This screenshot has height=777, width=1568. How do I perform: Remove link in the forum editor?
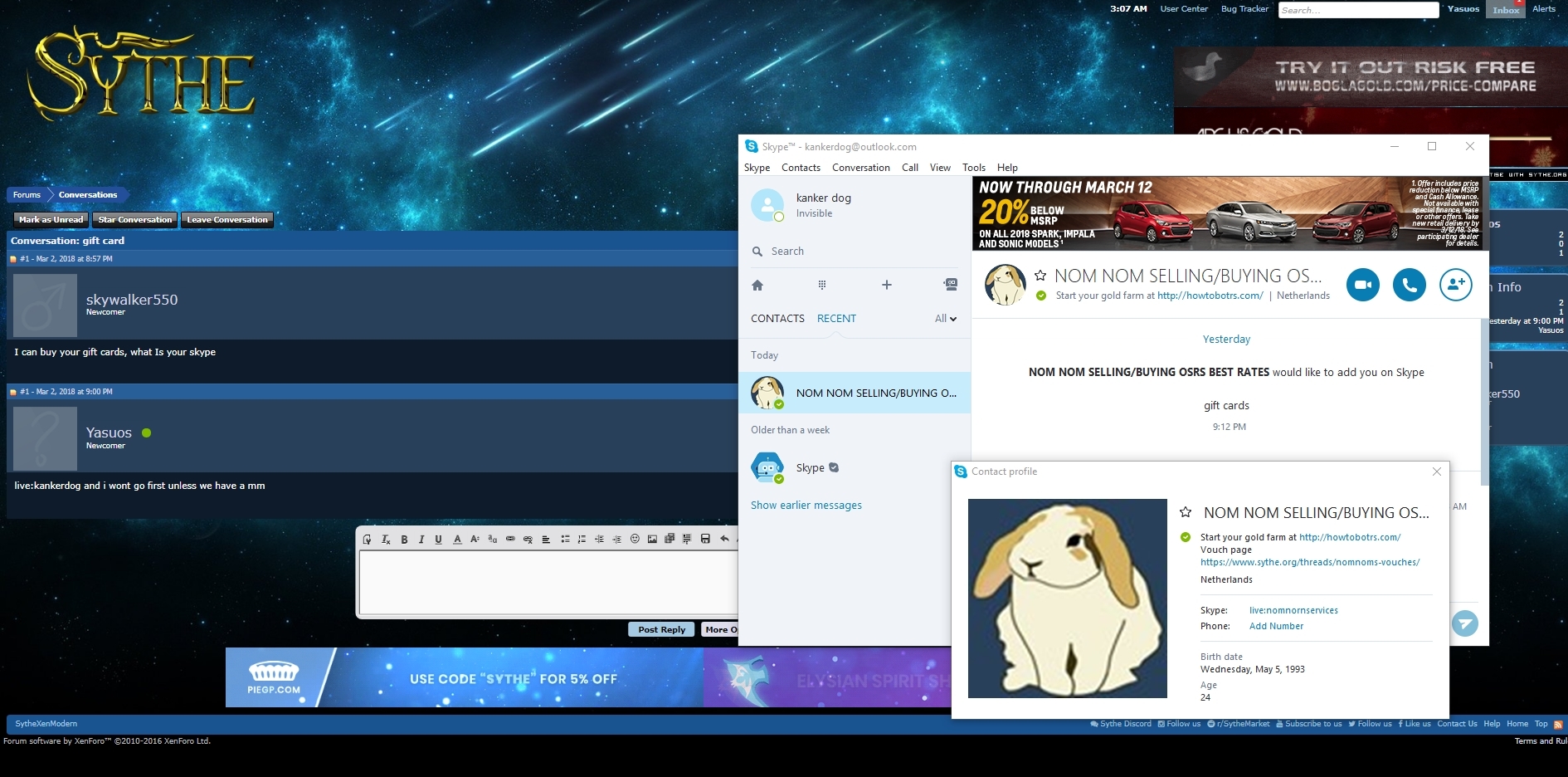click(x=528, y=540)
